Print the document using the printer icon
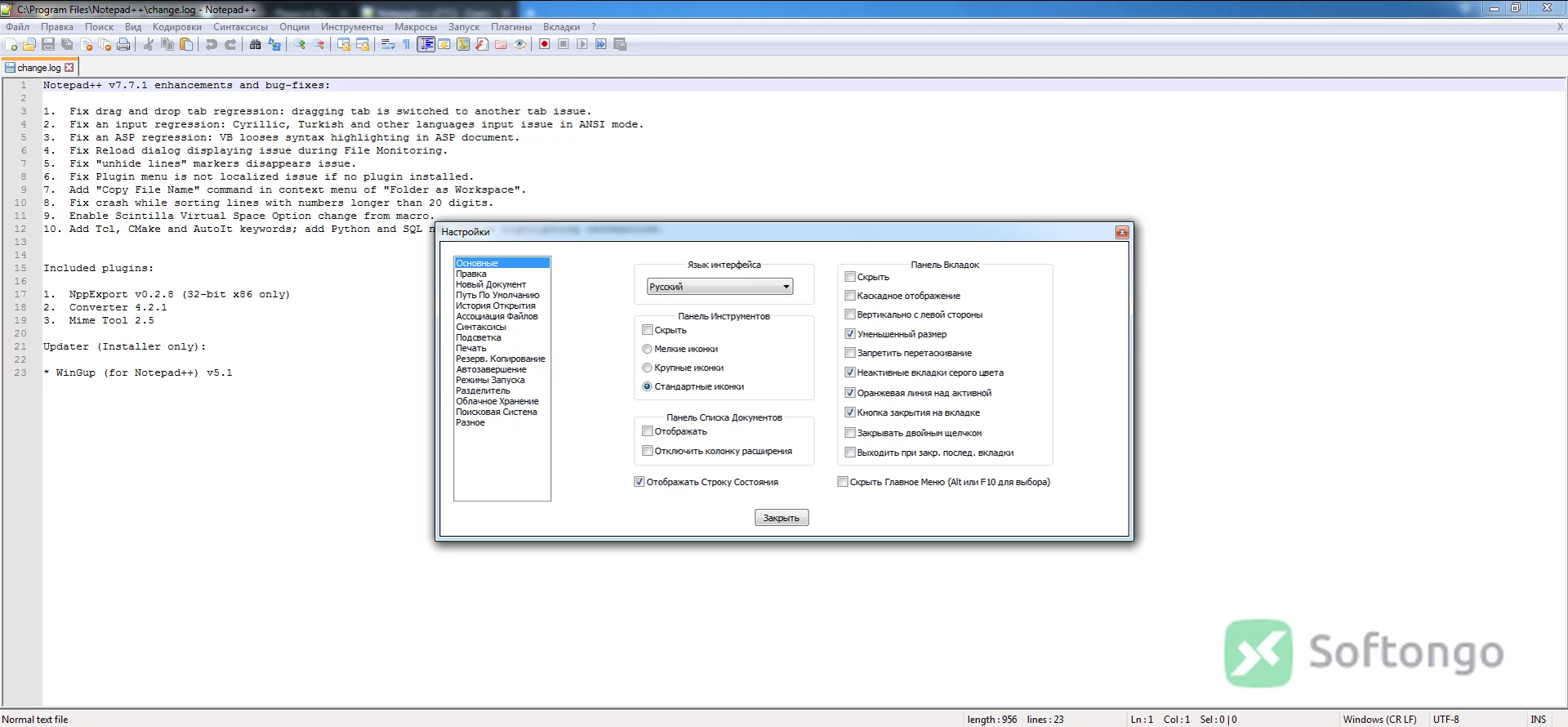 tap(123, 45)
